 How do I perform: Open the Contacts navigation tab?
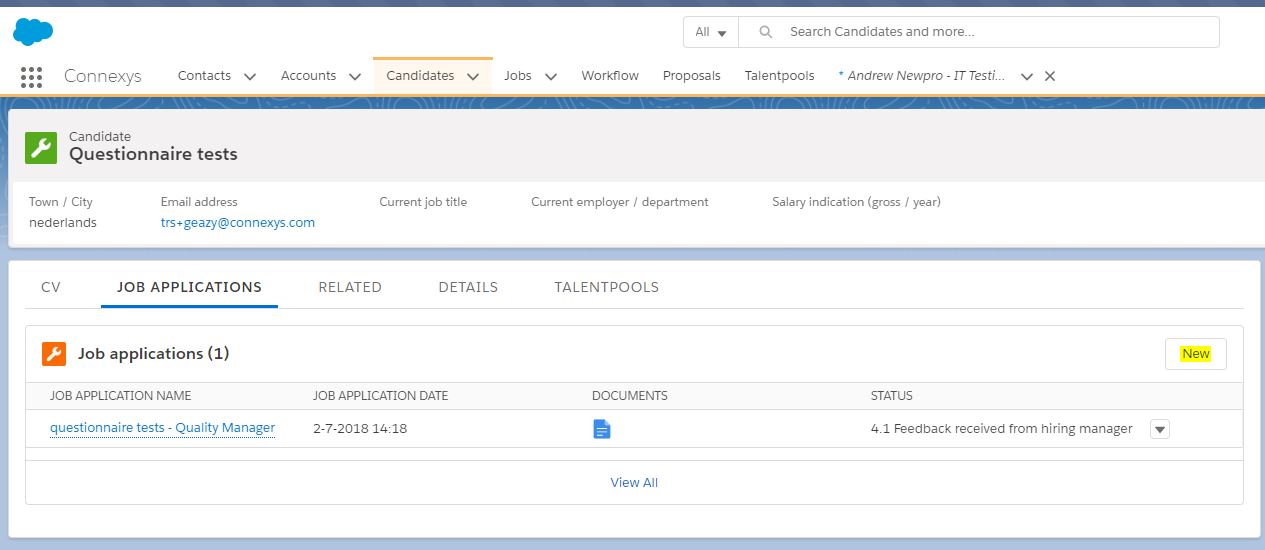[204, 76]
